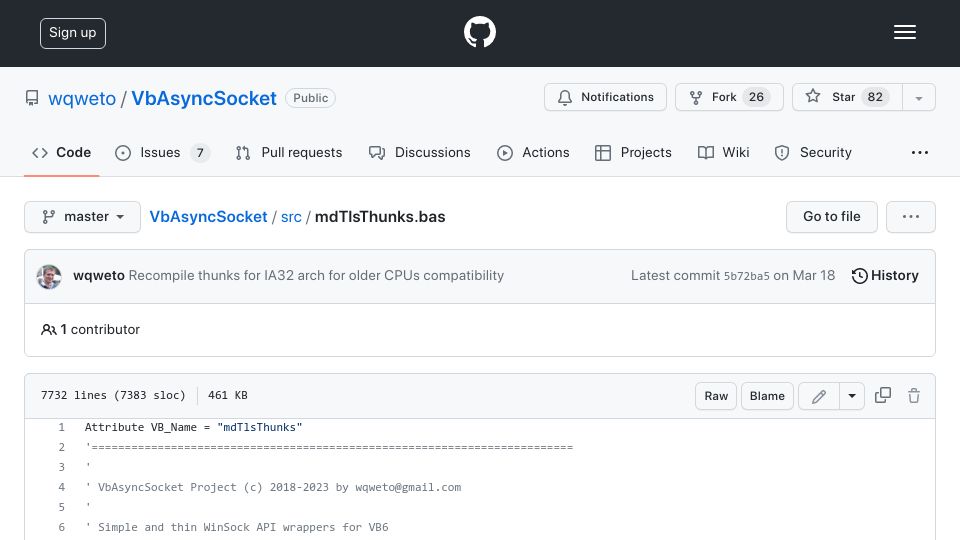Open the Blame view
Image resolution: width=960 pixels, height=540 pixels.
tap(767, 396)
